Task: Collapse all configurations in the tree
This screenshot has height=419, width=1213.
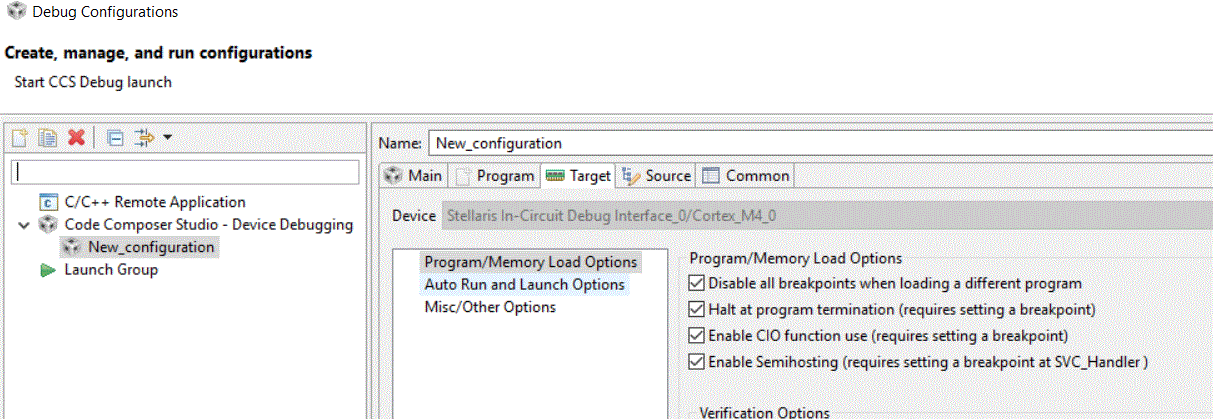Action: point(115,138)
